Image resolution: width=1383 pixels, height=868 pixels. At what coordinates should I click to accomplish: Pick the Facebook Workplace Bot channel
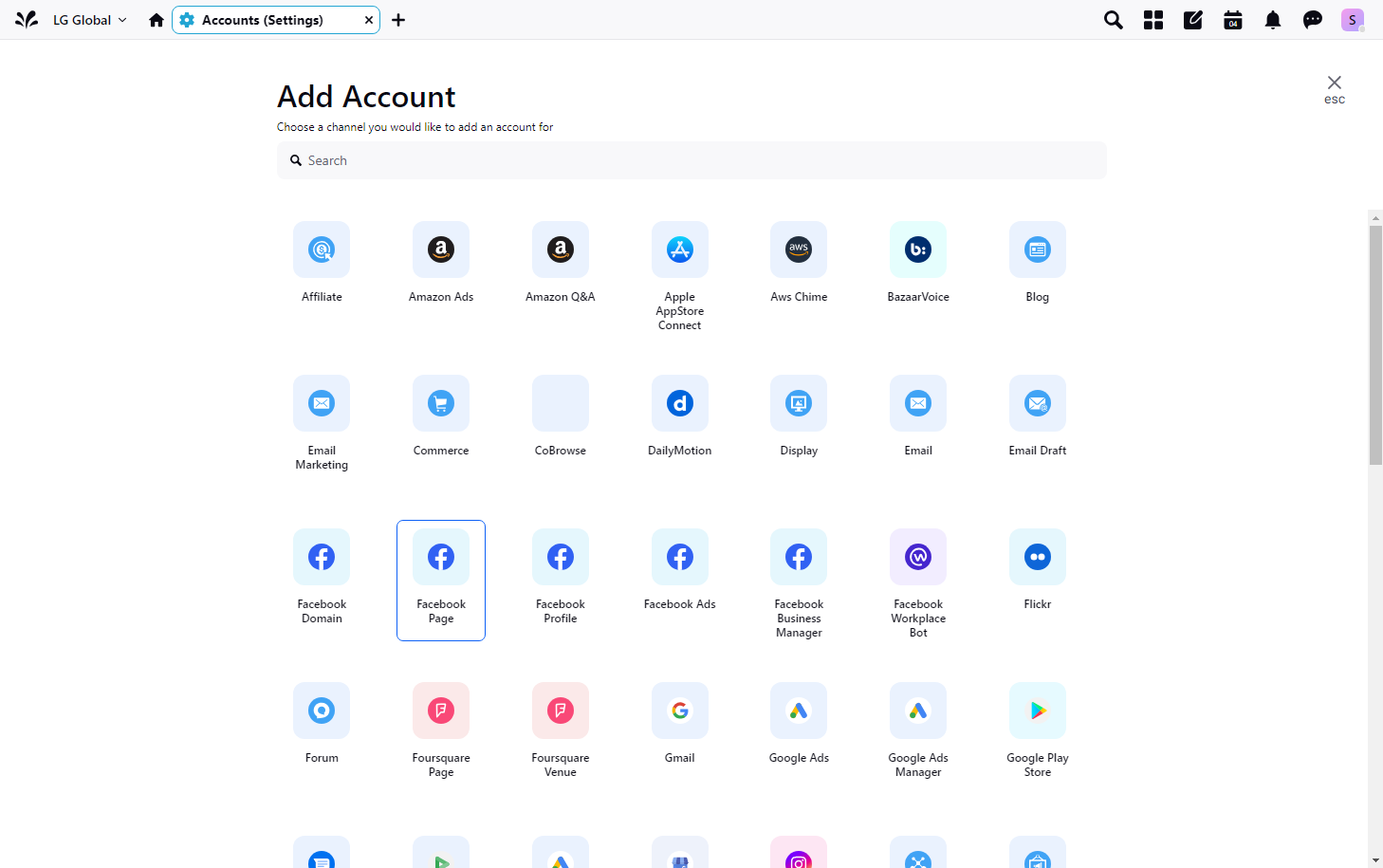coord(917,557)
